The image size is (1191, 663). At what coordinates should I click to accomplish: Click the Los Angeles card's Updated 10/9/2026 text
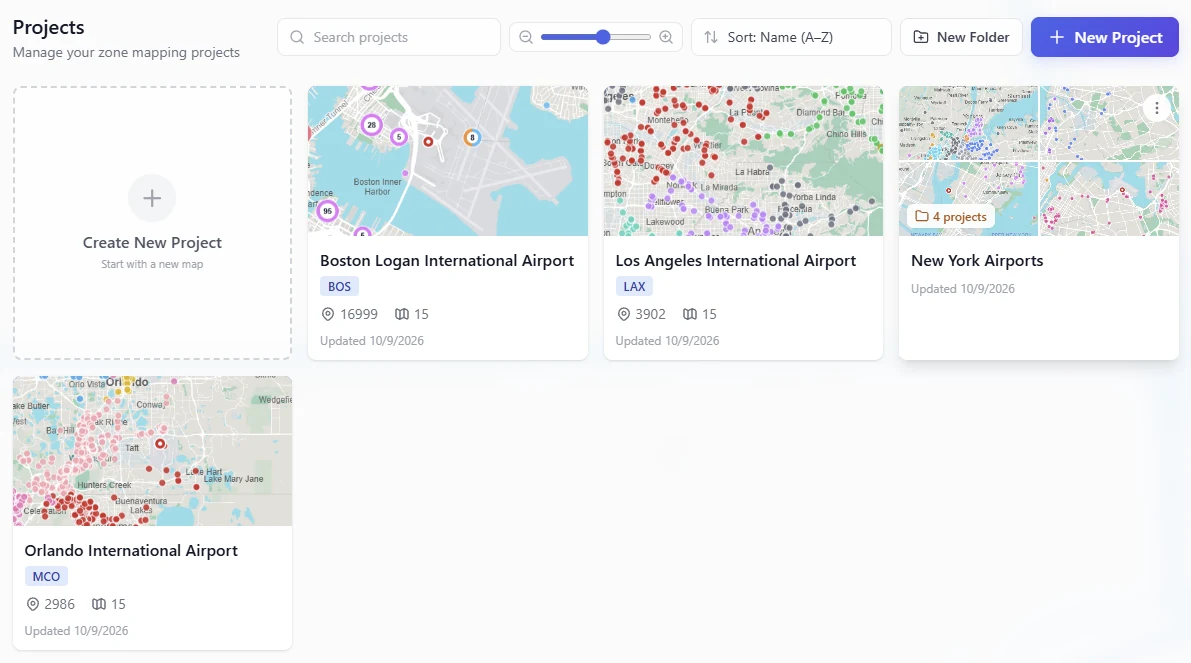tap(667, 341)
